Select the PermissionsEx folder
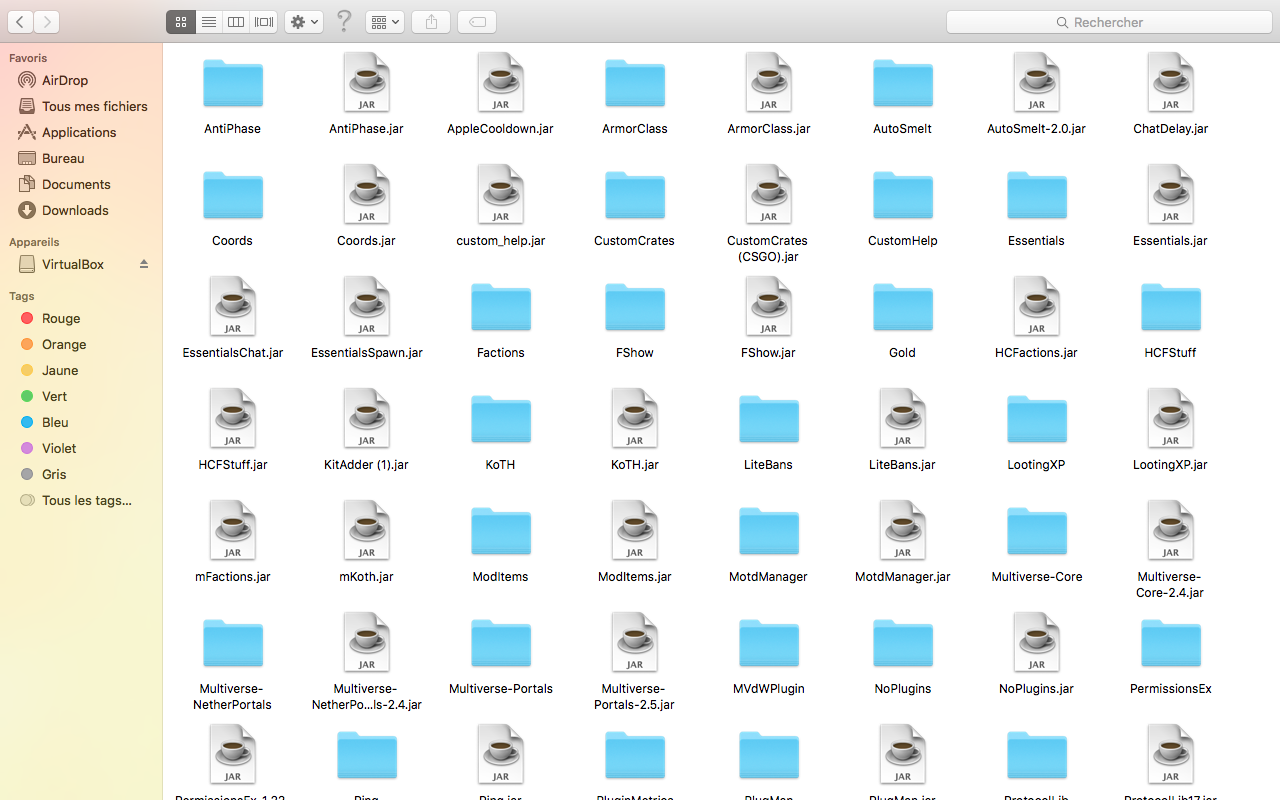 tap(1171, 644)
